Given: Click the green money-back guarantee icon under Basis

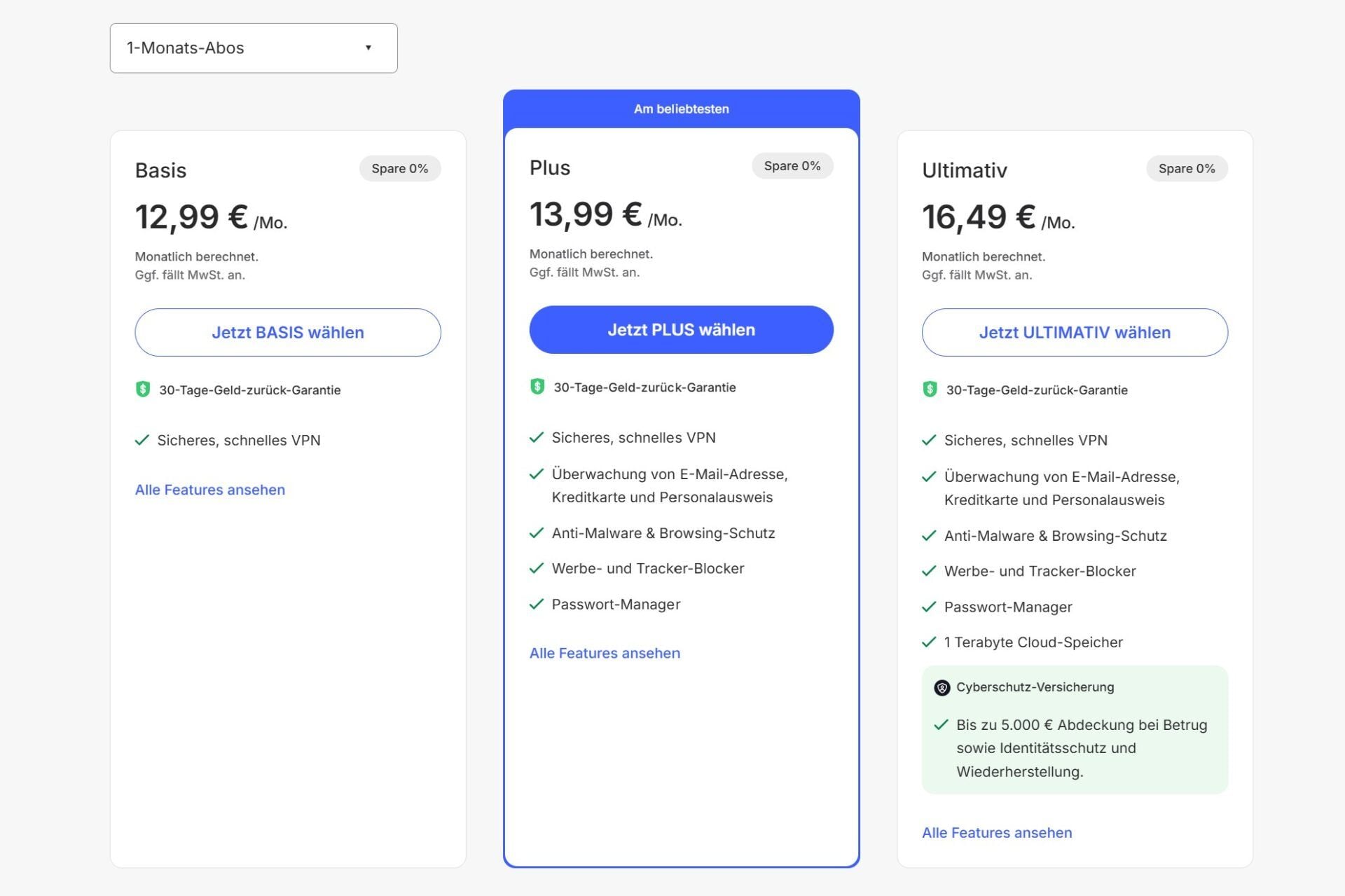Looking at the screenshot, I should coord(142,390).
